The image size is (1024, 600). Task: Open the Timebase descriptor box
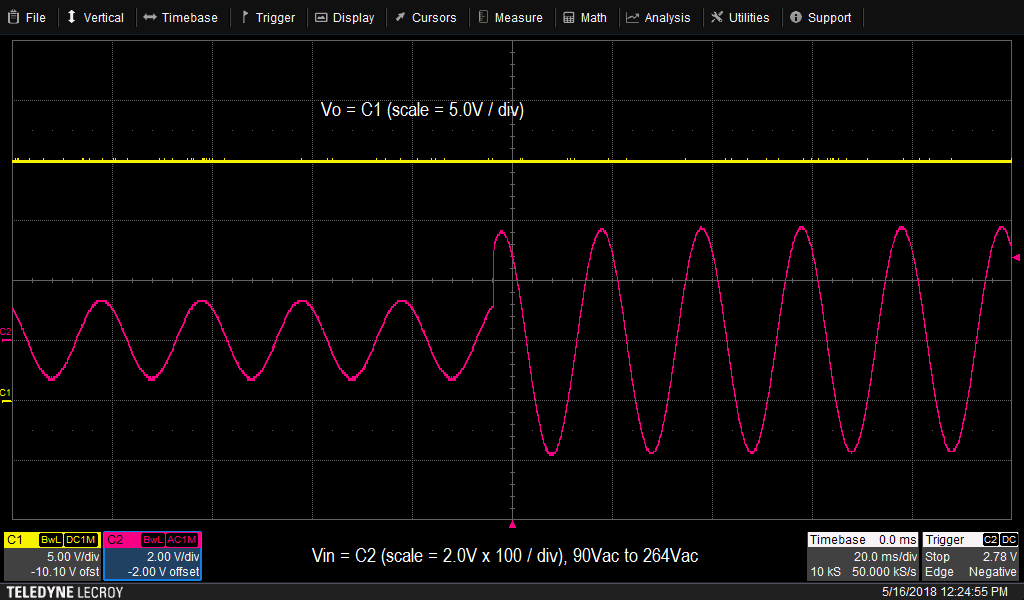[862, 556]
